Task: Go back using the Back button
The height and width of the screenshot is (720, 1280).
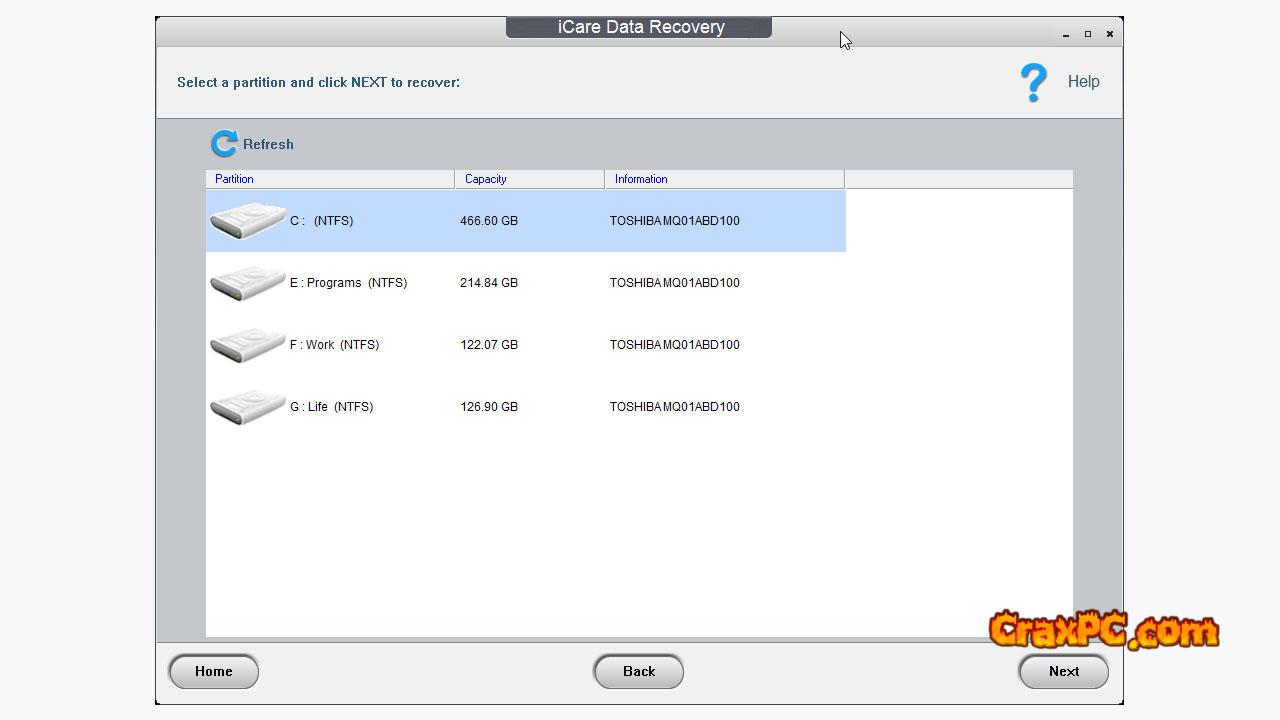Action: pyautogui.click(x=638, y=672)
